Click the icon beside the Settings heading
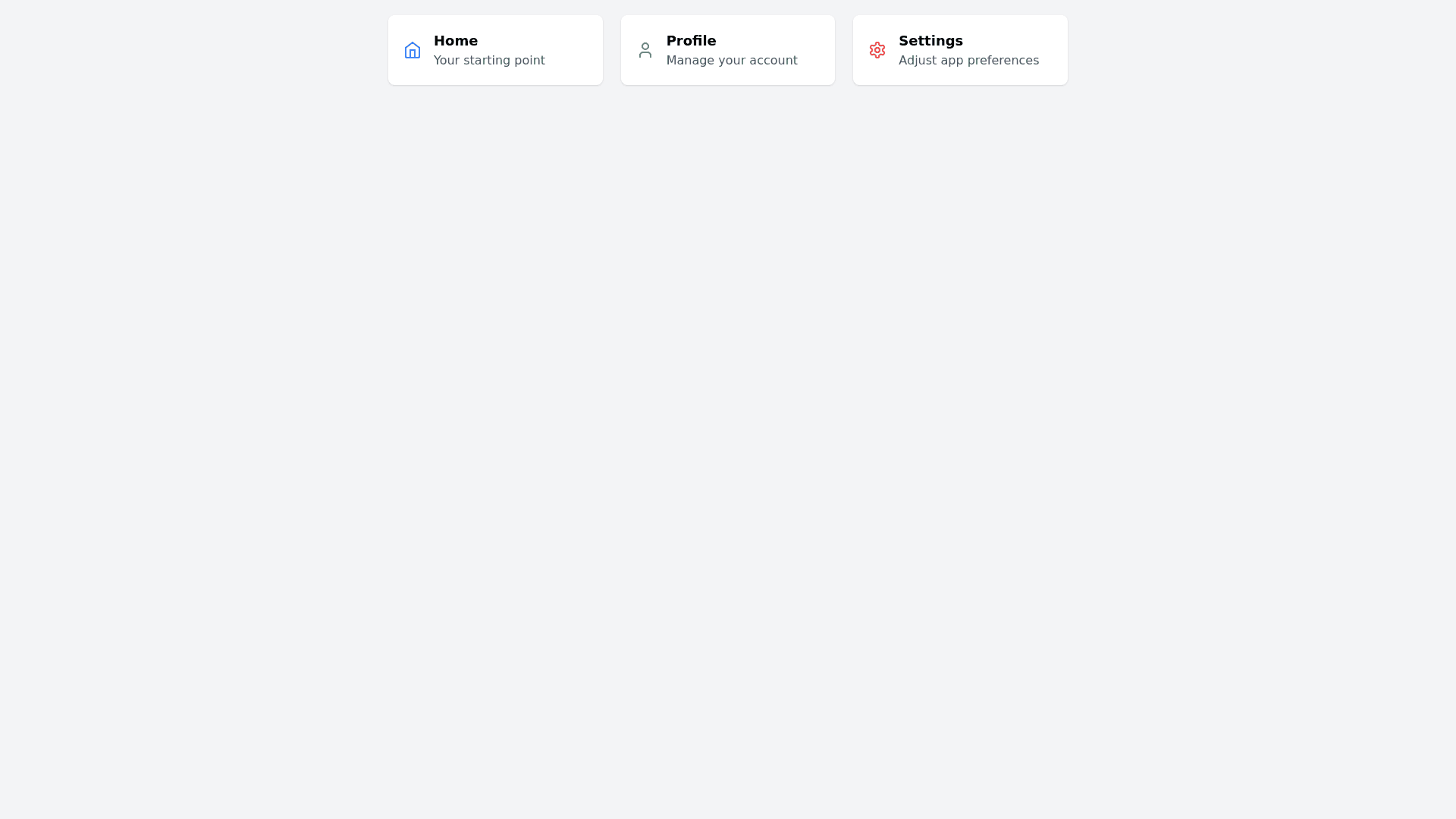The width and height of the screenshot is (1456, 819). click(x=877, y=50)
